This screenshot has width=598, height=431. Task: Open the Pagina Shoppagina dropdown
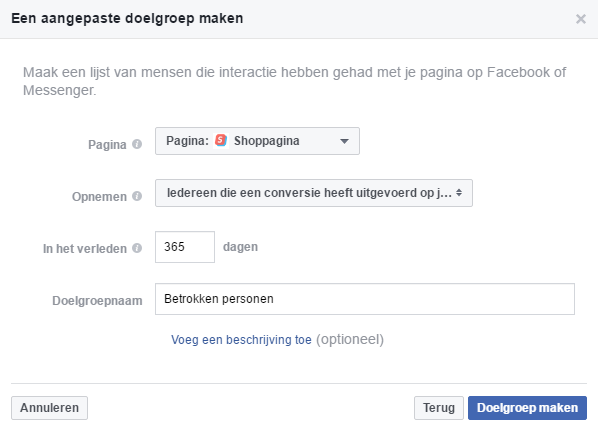257,141
